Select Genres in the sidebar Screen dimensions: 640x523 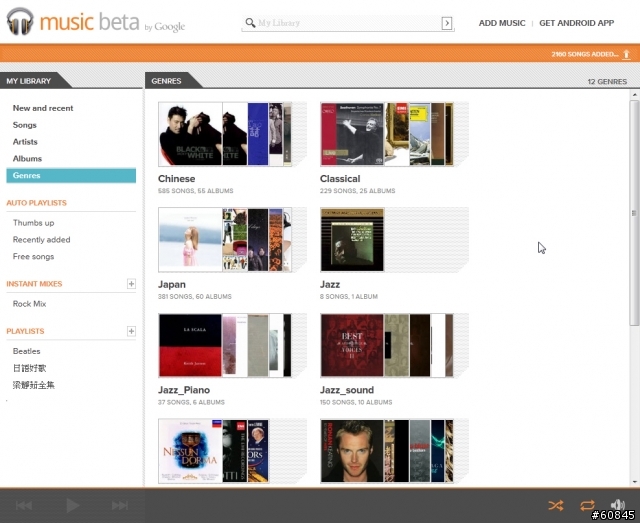coord(71,176)
